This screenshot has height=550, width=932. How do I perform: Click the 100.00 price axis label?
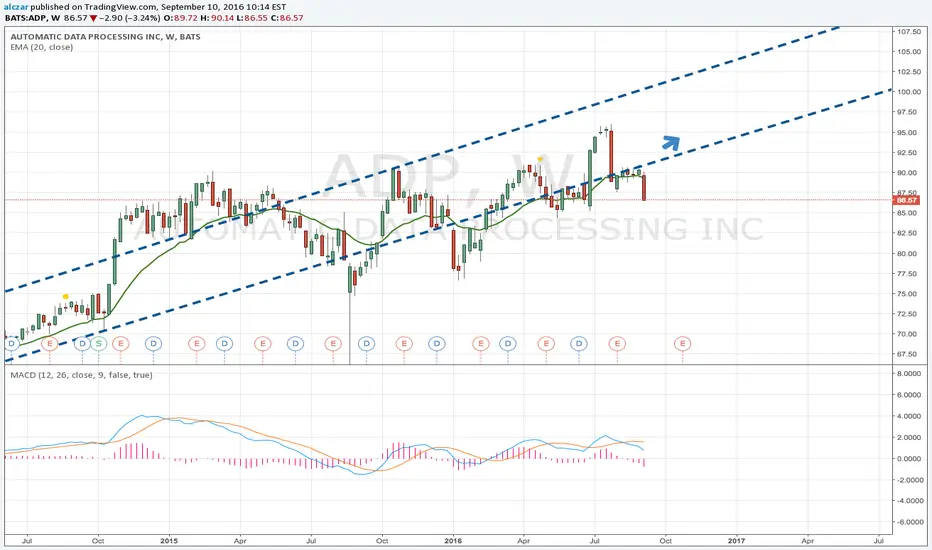click(909, 92)
